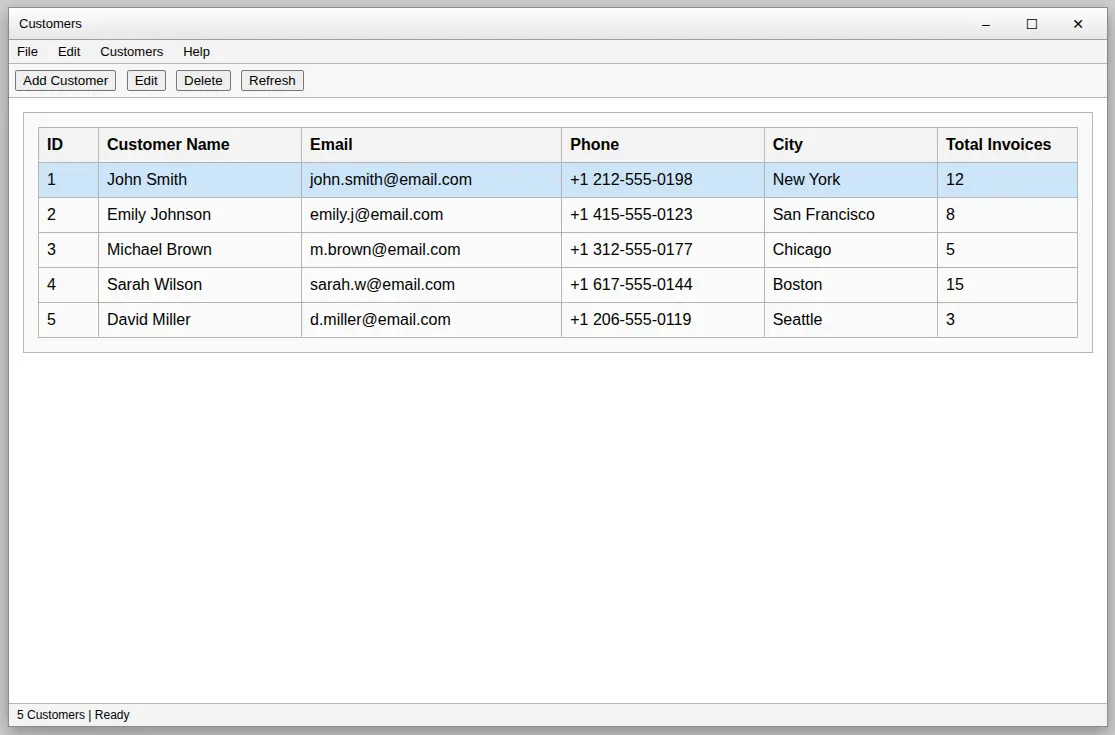This screenshot has width=1115, height=735.
Task: Click the Total Invoices column header
Action: (x=998, y=145)
